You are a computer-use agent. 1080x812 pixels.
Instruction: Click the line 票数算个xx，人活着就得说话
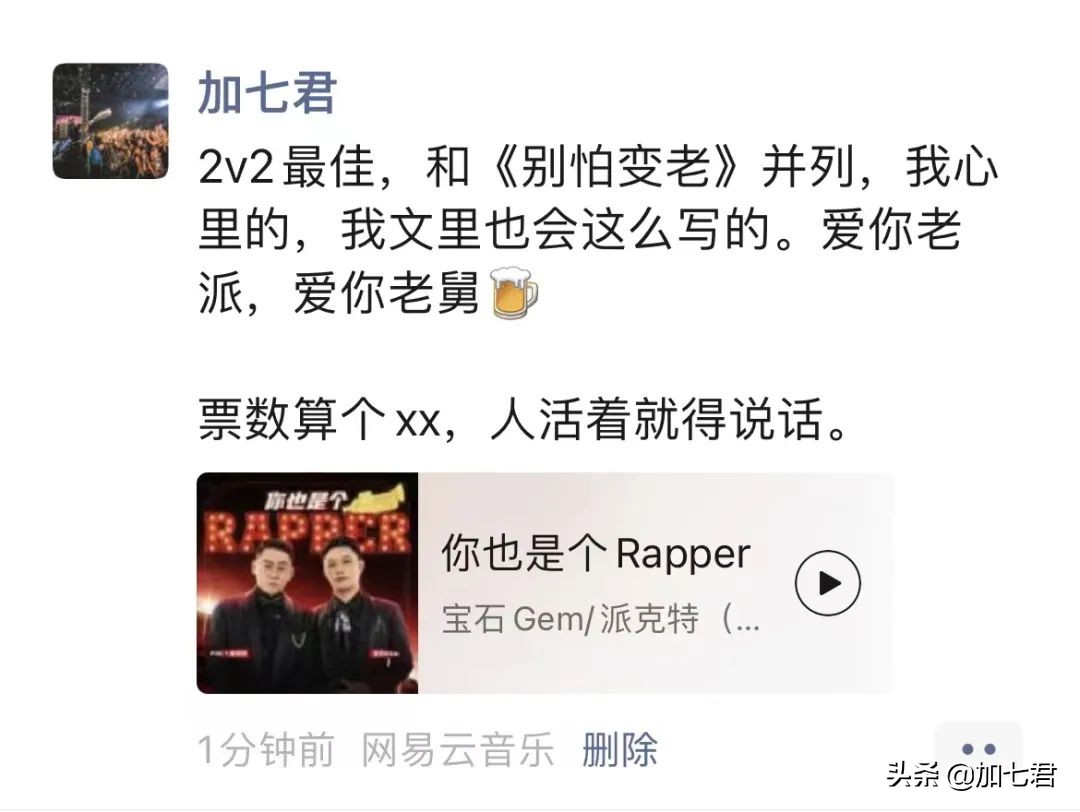point(523,418)
